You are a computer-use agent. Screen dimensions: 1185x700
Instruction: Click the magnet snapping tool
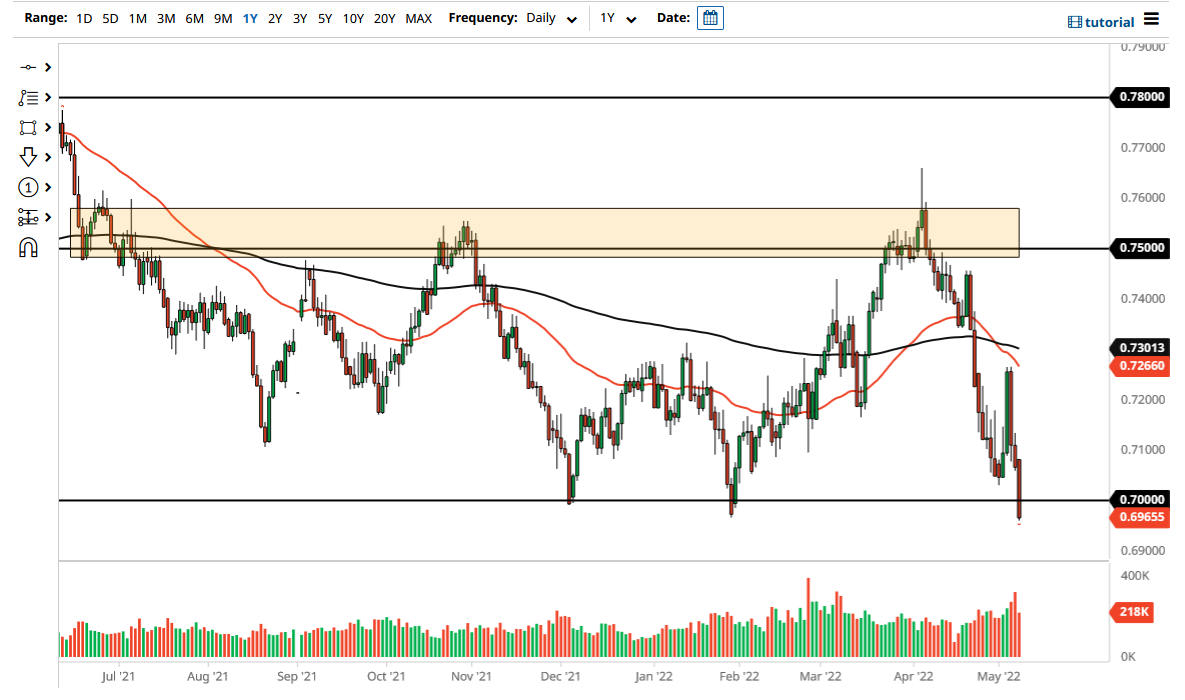click(x=28, y=246)
